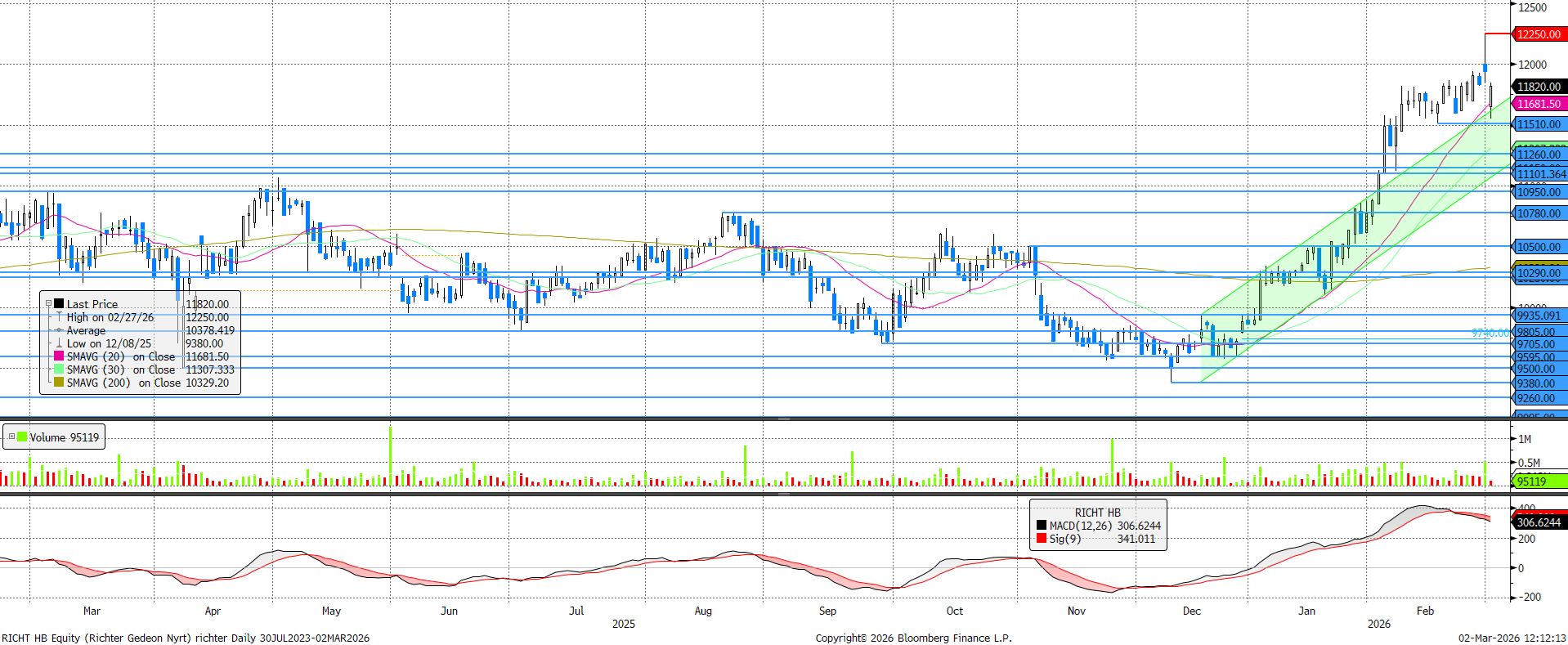Click the Low on 12/08/25 marker icon
The width and height of the screenshot is (1568, 645).
[x=59, y=343]
